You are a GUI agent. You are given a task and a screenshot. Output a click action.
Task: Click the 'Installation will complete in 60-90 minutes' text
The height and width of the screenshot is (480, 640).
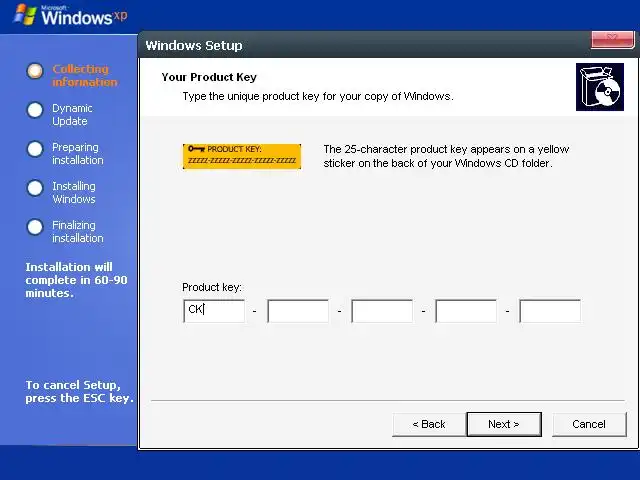76,280
